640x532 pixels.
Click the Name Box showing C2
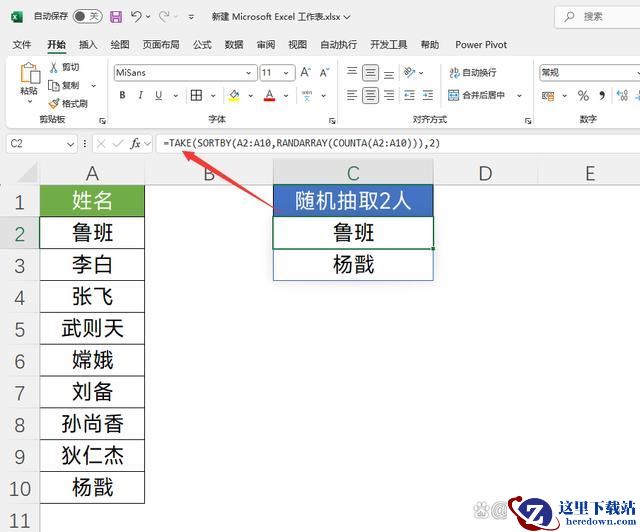[36, 144]
